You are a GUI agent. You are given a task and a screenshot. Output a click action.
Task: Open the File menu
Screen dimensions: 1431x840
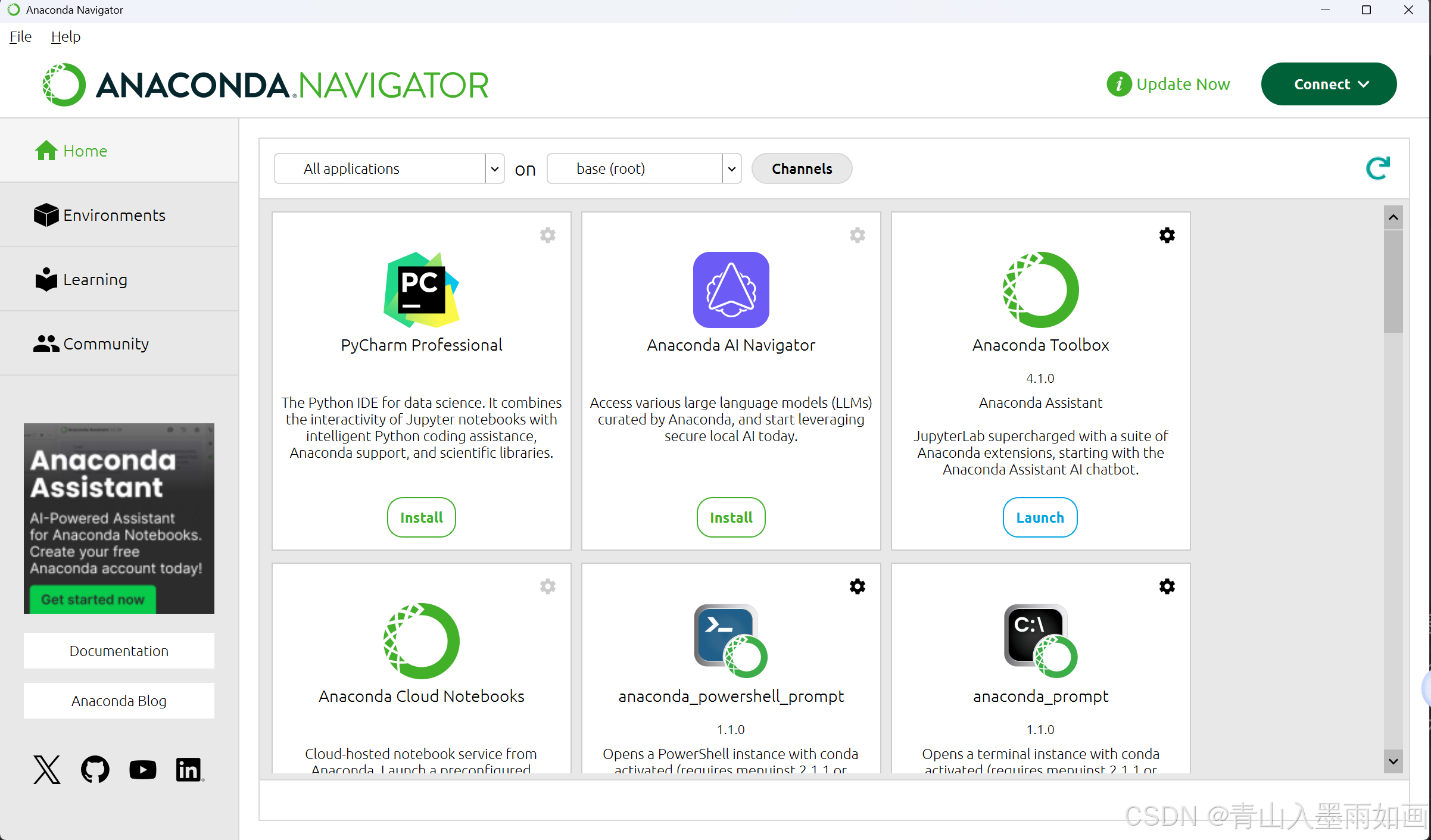[20, 37]
